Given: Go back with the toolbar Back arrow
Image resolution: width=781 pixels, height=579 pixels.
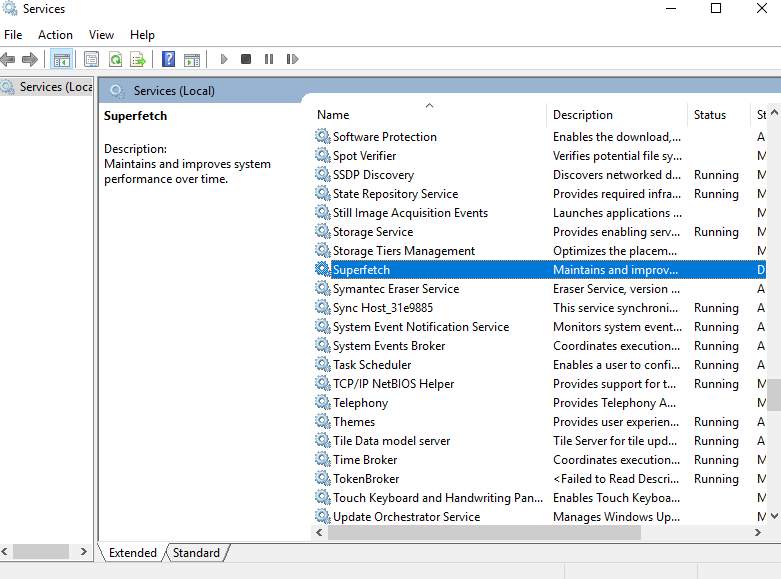Looking at the screenshot, I should pyautogui.click(x=8, y=59).
